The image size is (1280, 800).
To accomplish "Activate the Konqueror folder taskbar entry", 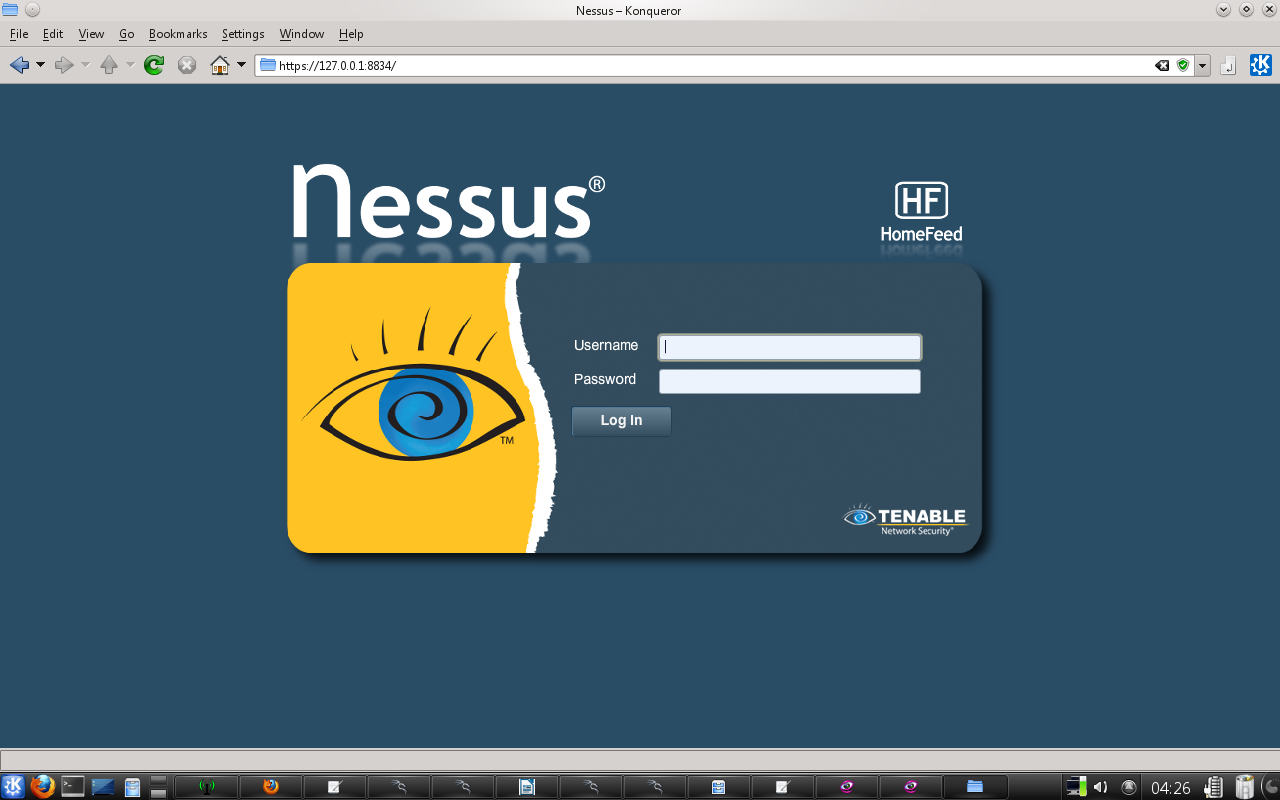I will pyautogui.click(x=974, y=787).
